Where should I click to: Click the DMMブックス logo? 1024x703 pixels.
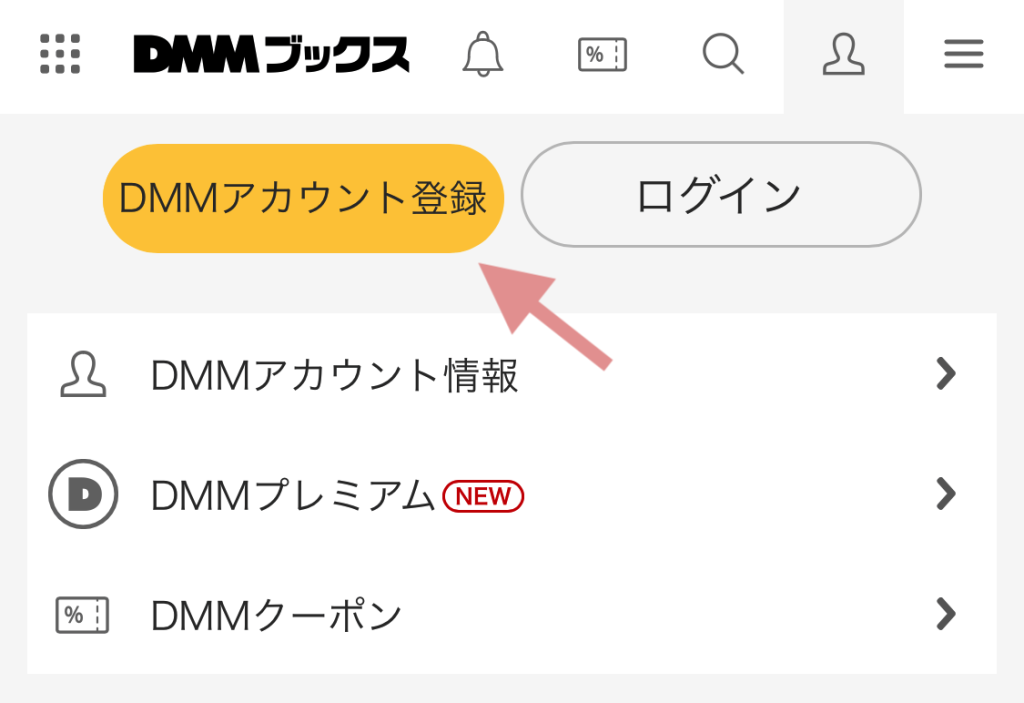[271, 54]
